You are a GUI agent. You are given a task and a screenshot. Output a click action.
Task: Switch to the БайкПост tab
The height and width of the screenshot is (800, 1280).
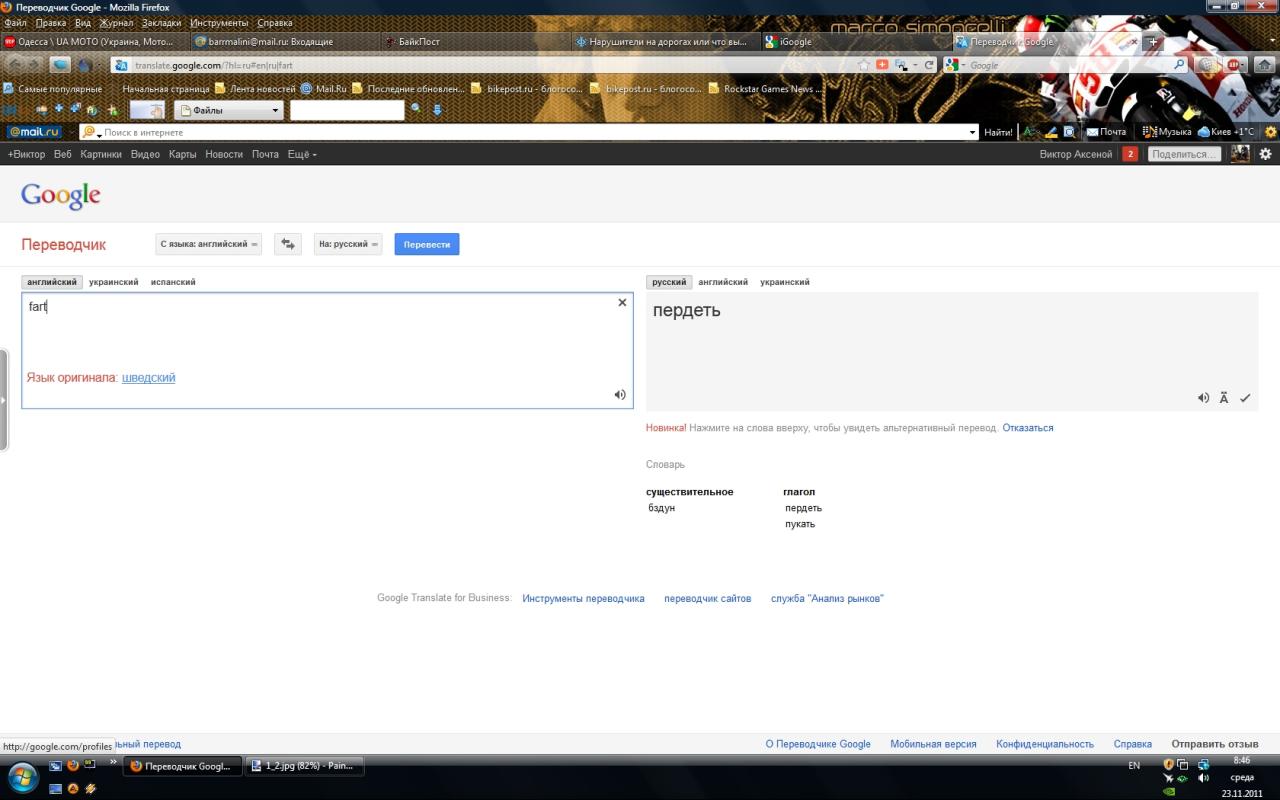coord(476,42)
